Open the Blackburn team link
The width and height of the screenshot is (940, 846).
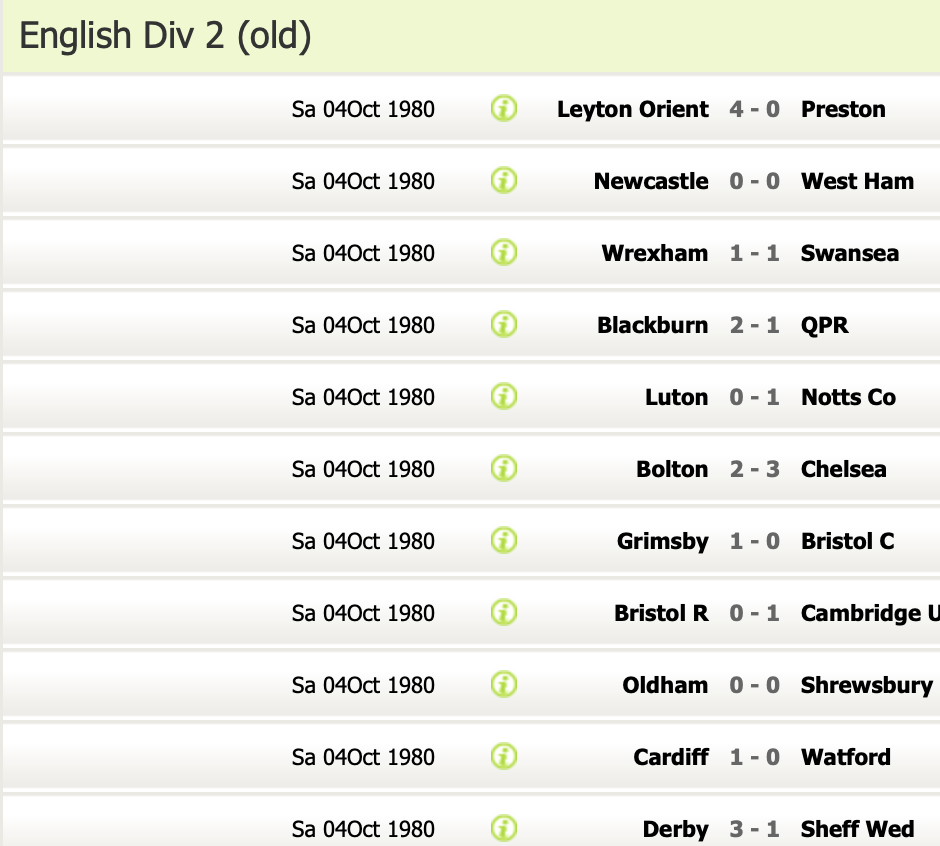(652, 325)
